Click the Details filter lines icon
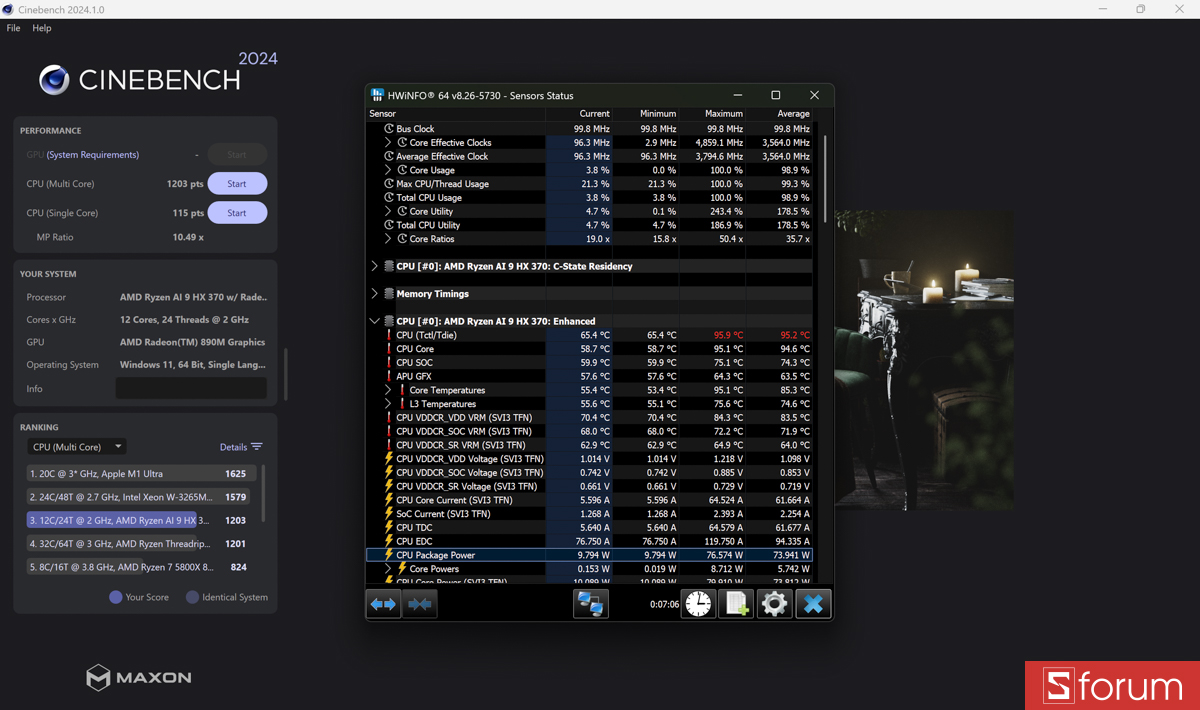 tap(257, 447)
